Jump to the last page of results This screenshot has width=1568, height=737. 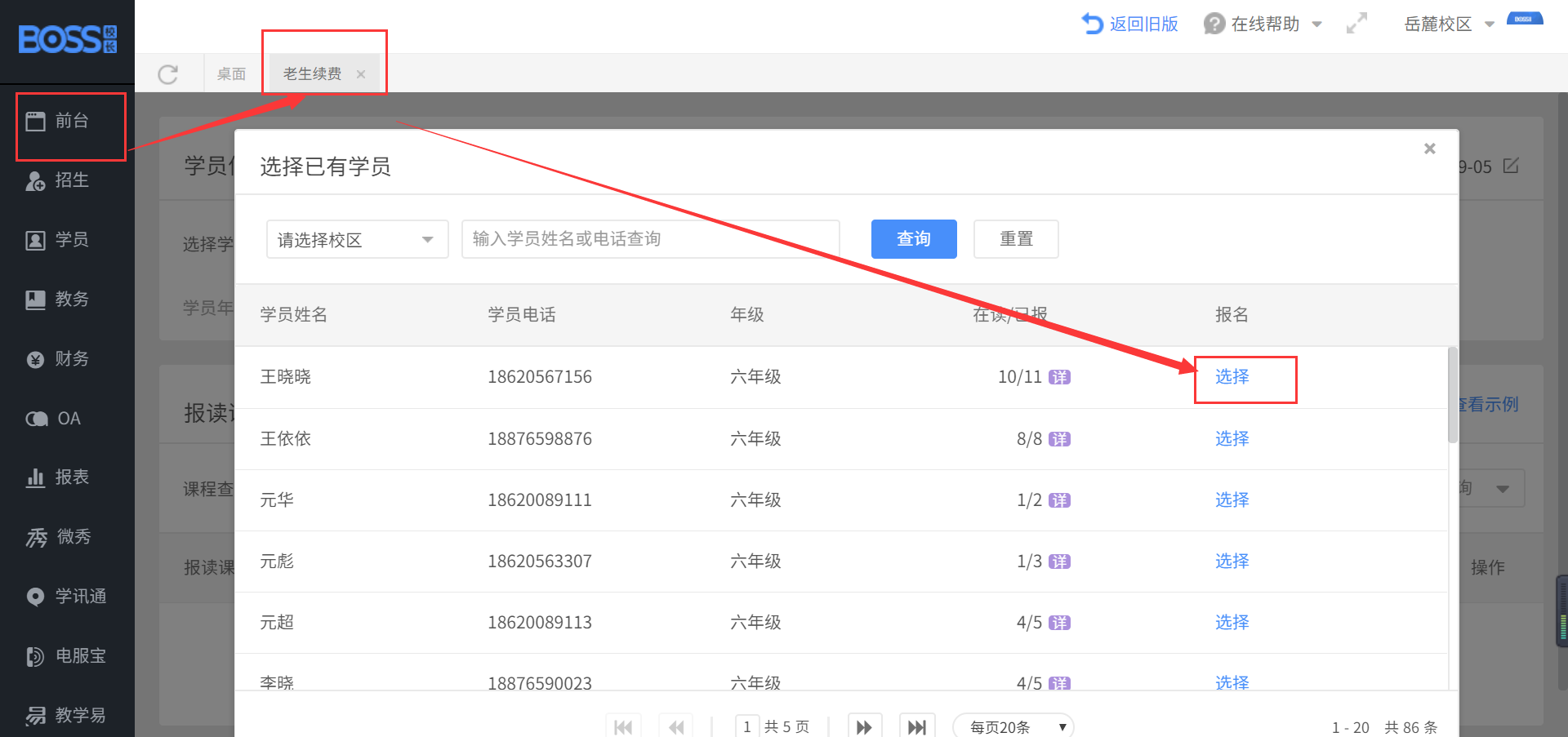[916, 726]
